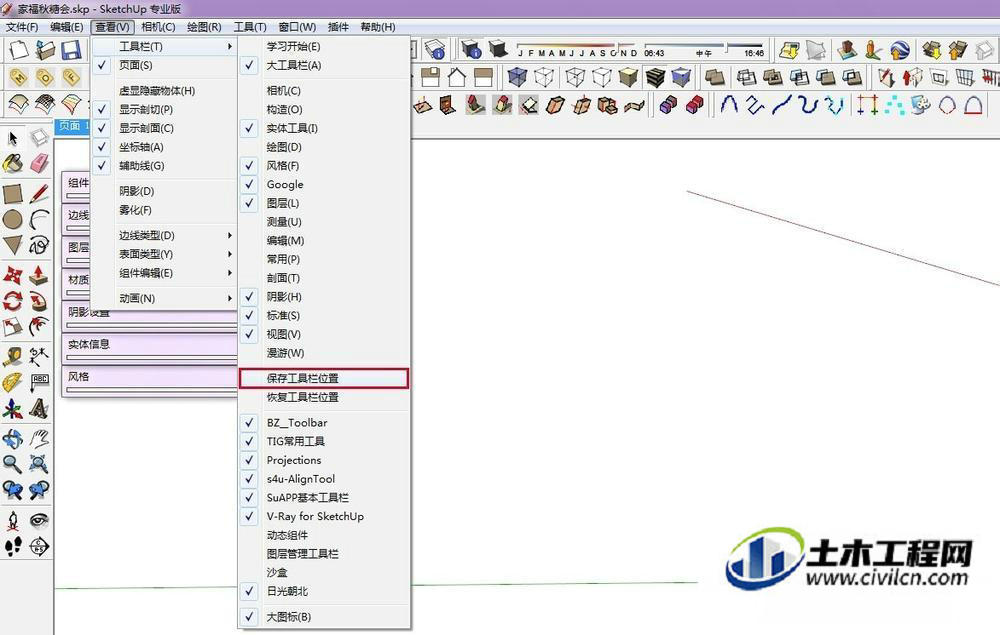
Task: Create a new file with the blank page icon
Action: (x=18, y=50)
